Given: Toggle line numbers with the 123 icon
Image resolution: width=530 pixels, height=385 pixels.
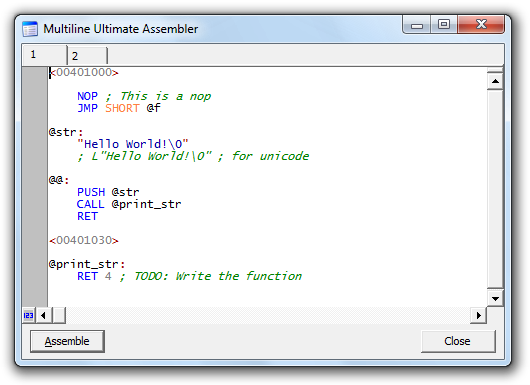Looking at the screenshot, I should [x=28, y=315].
